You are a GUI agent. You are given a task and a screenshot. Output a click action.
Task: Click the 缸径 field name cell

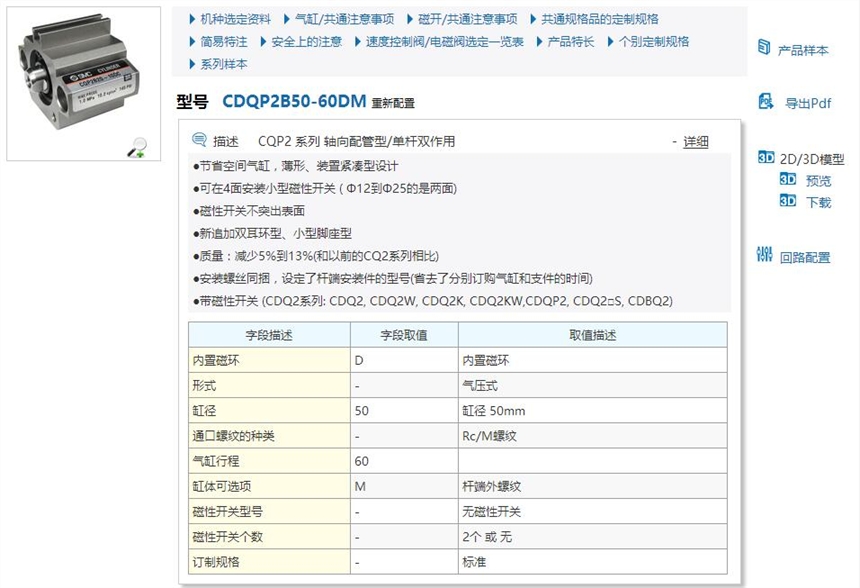(269, 411)
